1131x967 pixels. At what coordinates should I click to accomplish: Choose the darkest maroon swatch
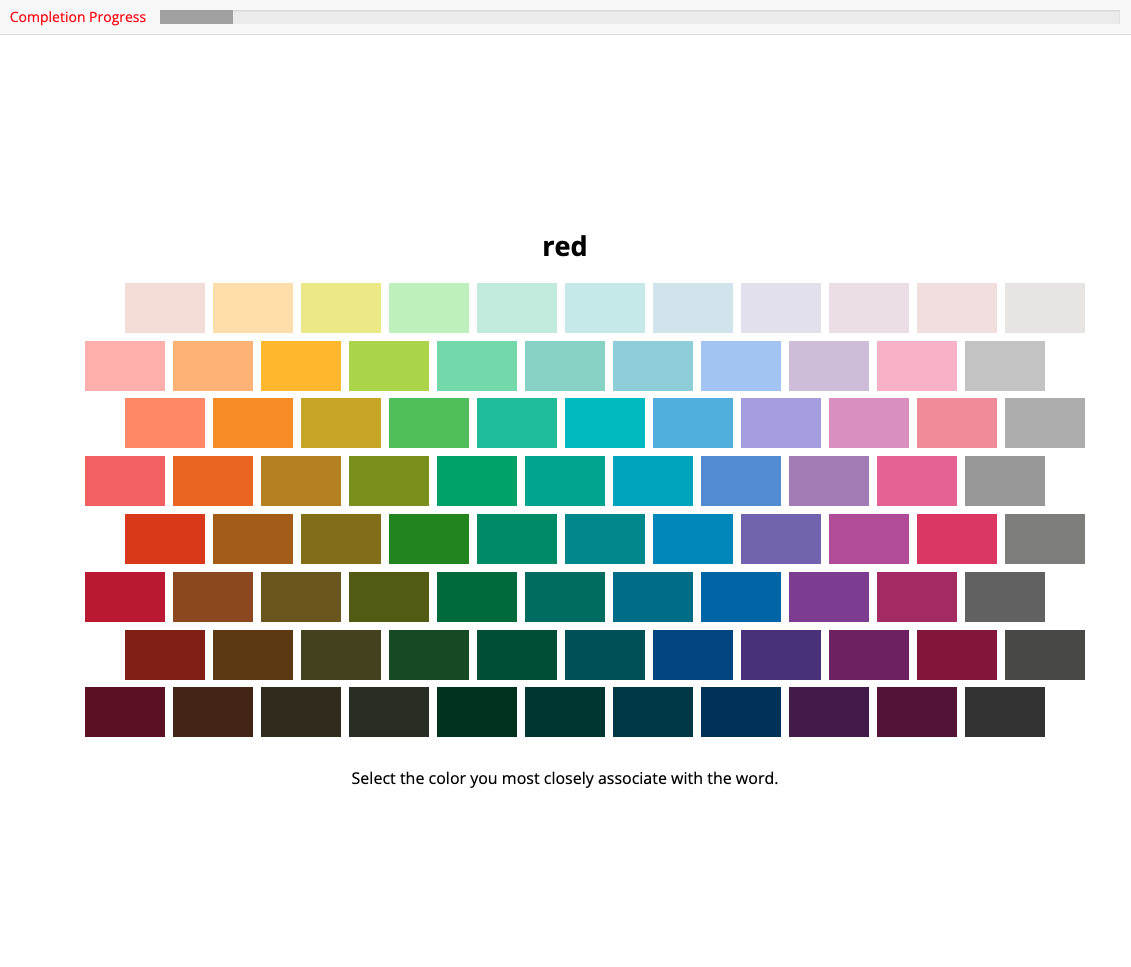click(125, 712)
